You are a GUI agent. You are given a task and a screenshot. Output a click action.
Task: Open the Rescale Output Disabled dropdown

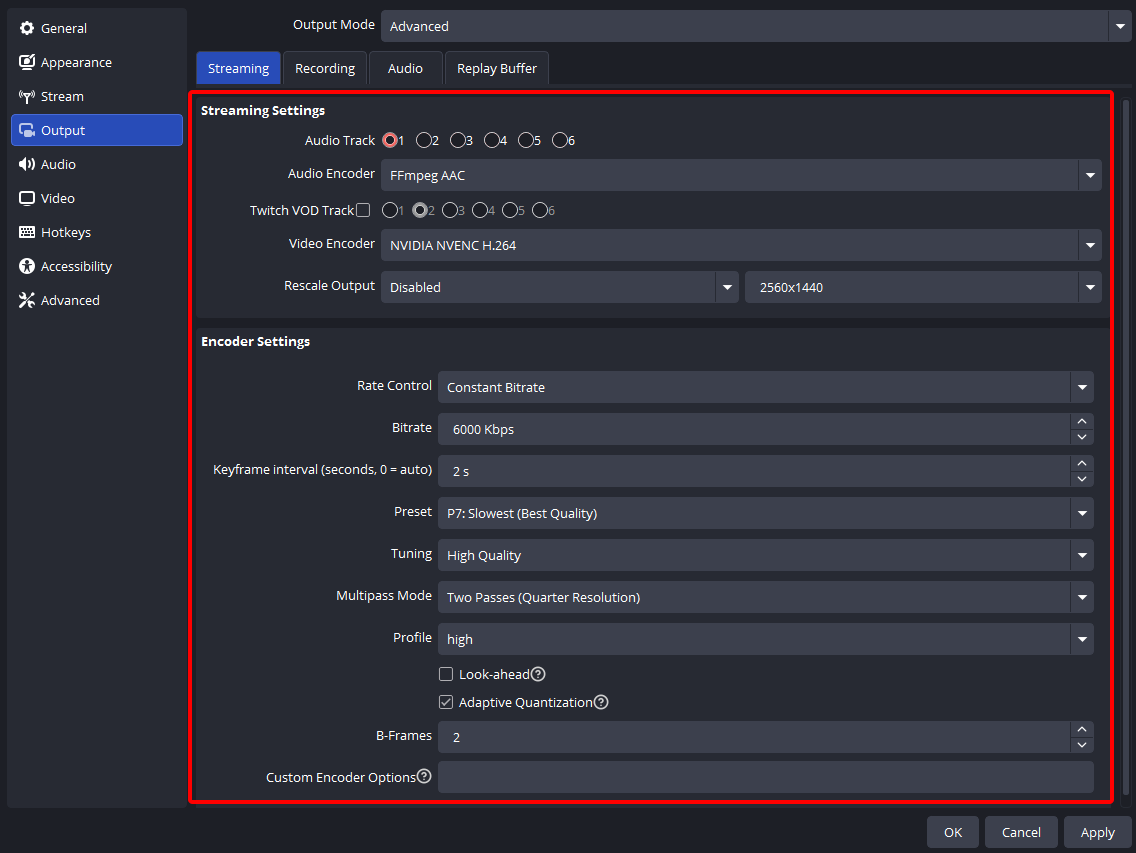click(x=559, y=287)
